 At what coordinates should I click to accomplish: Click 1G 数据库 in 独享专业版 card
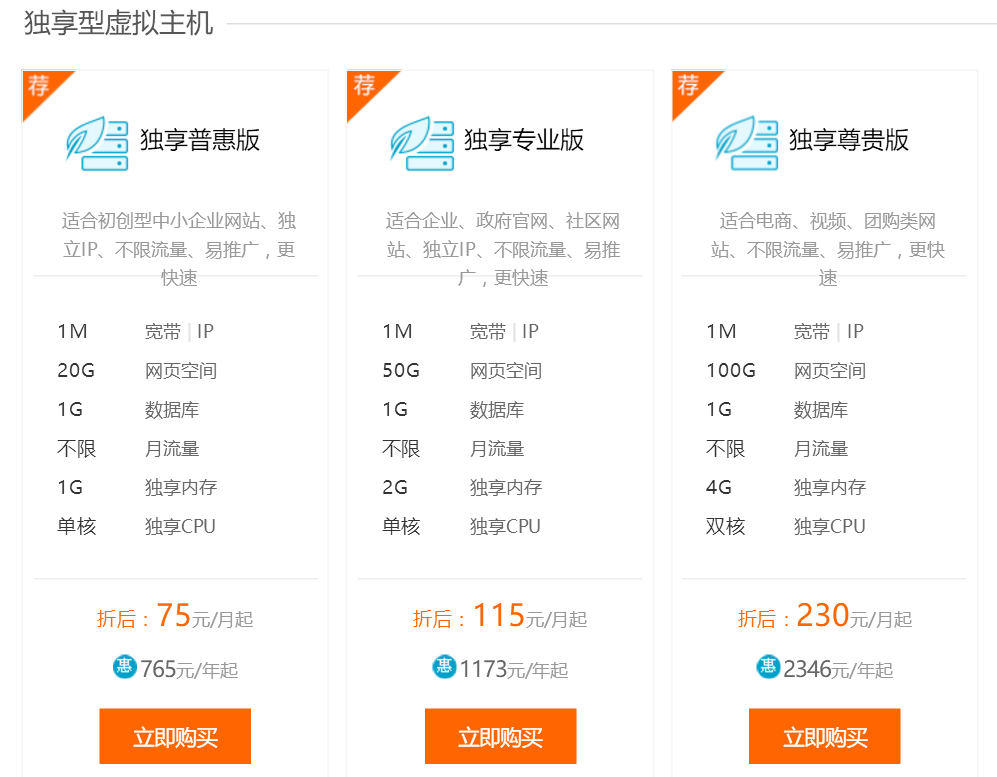click(453, 410)
